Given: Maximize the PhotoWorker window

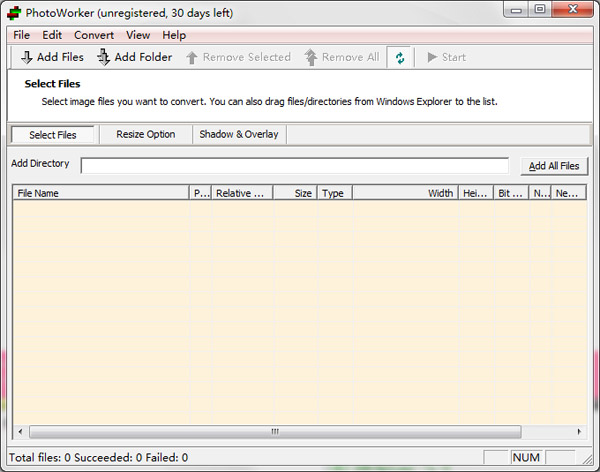Looking at the screenshot, I should point(540,9).
